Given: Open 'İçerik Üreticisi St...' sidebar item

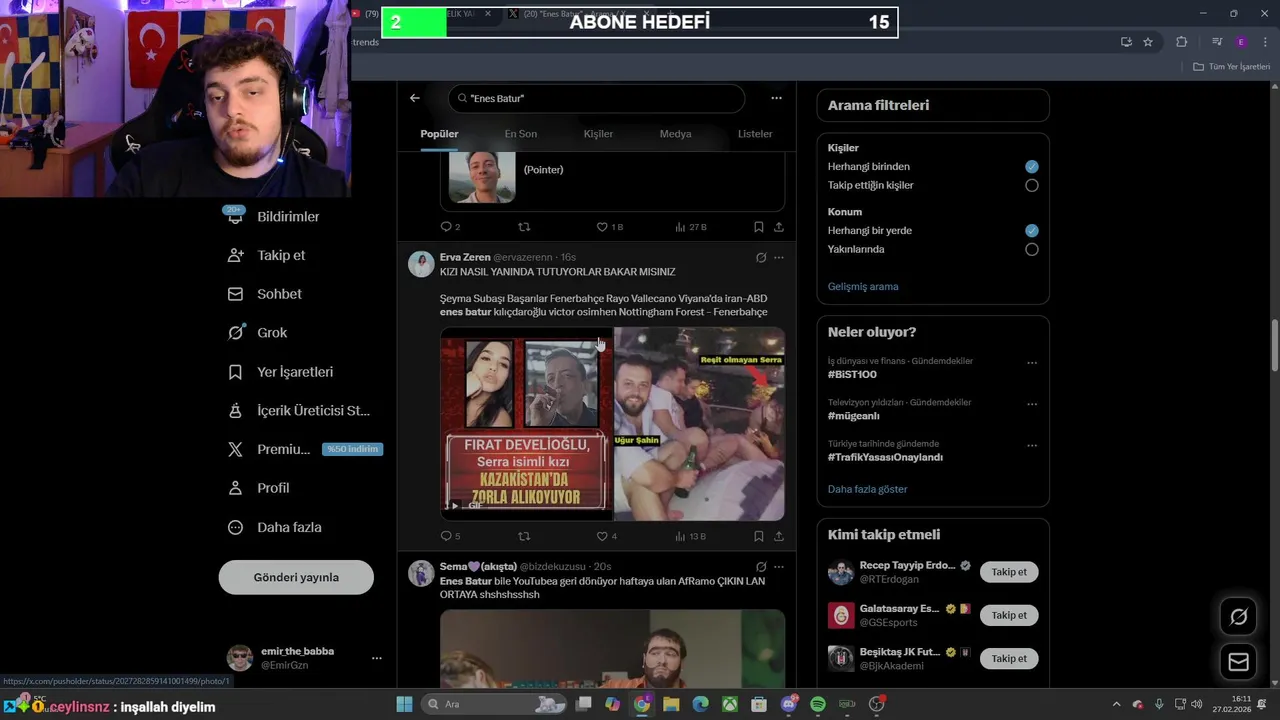Looking at the screenshot, I should [299, 410].
